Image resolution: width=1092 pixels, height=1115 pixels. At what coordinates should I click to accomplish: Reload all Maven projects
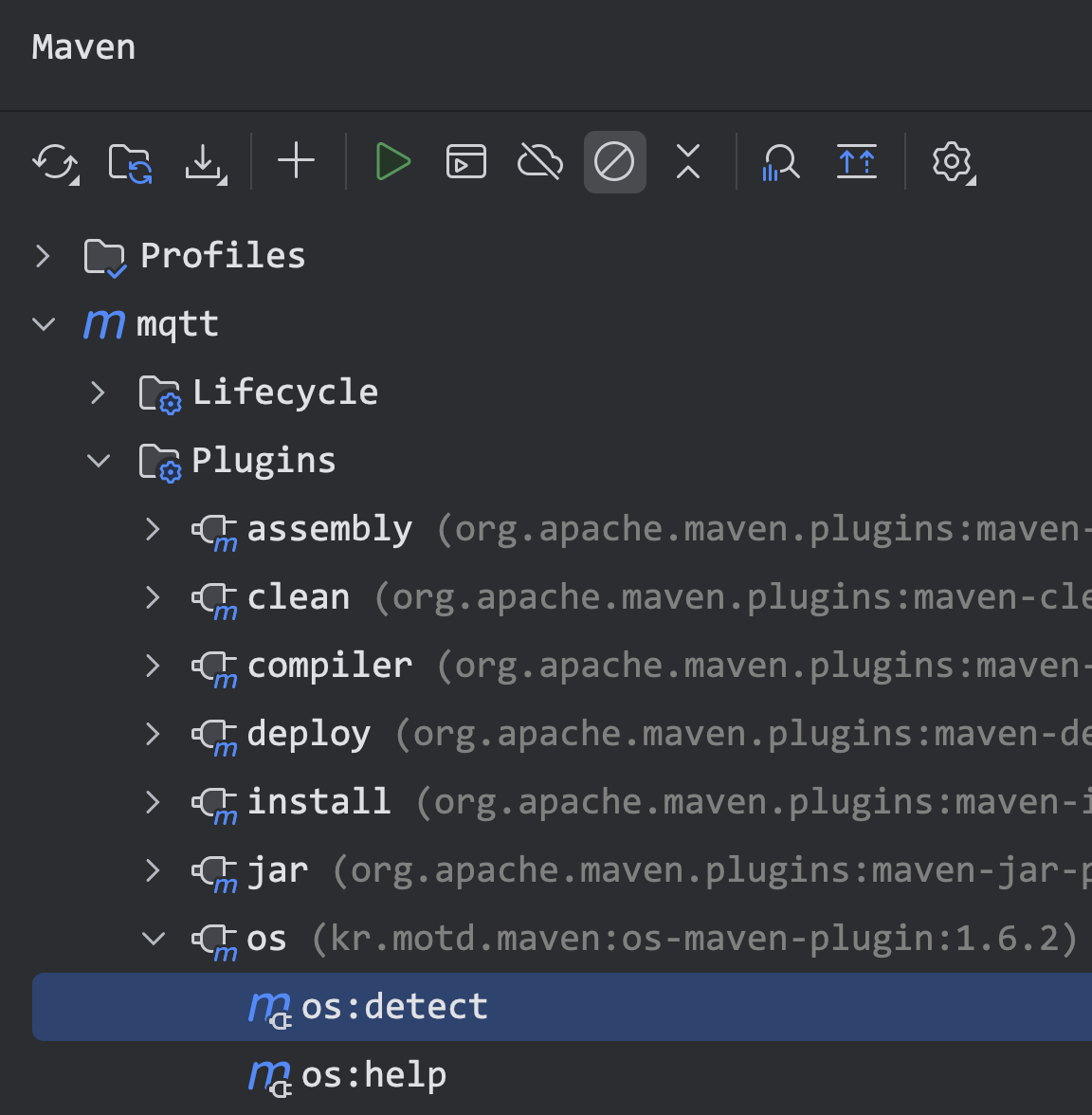click(x=55, y=161)
